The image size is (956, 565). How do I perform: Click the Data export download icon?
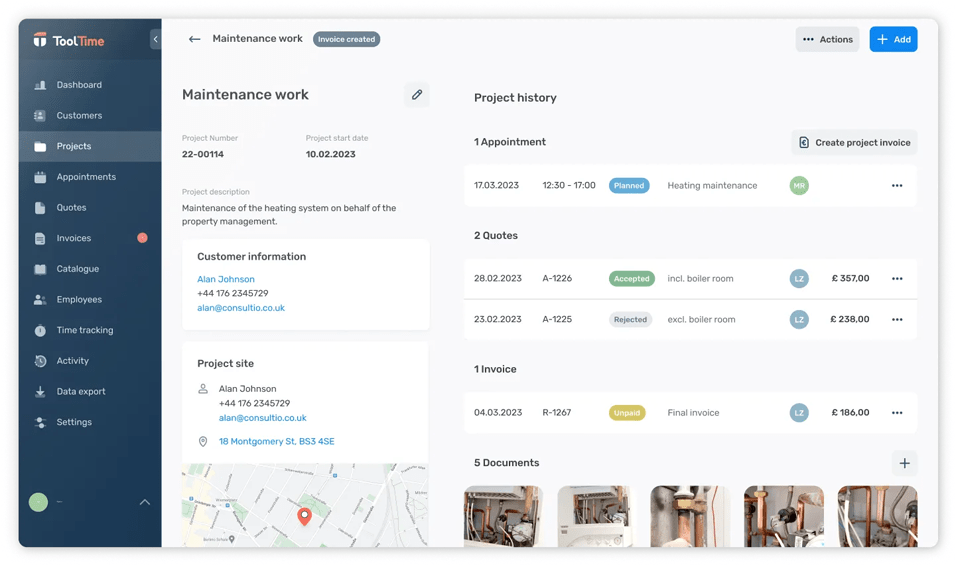click(x=40, y=391)
